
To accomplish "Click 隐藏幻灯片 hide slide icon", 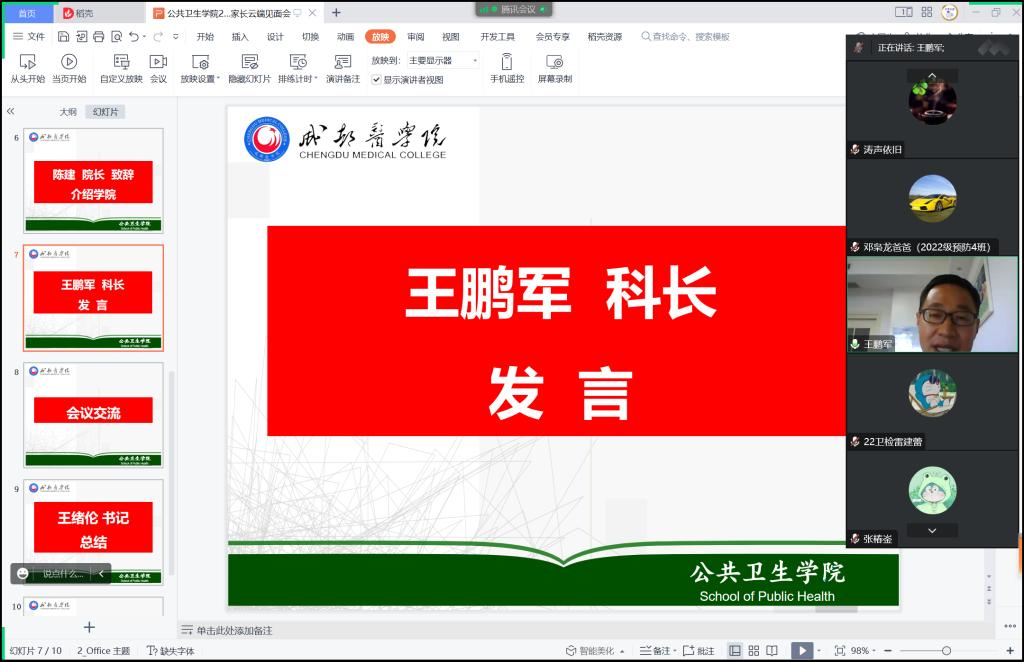I will pos(249,63).
